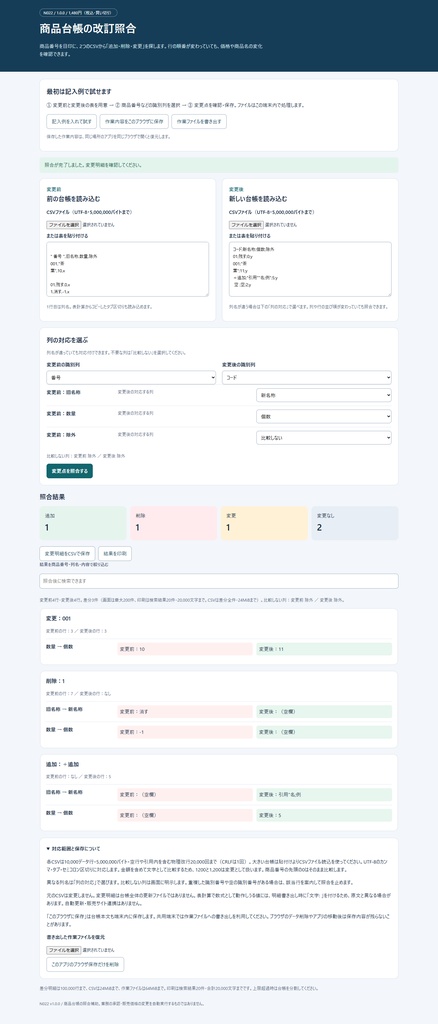Open the 比較しない mapping dropdown for 除外
The height and width of the screenshot is (1024, 438).
point(324,438)
